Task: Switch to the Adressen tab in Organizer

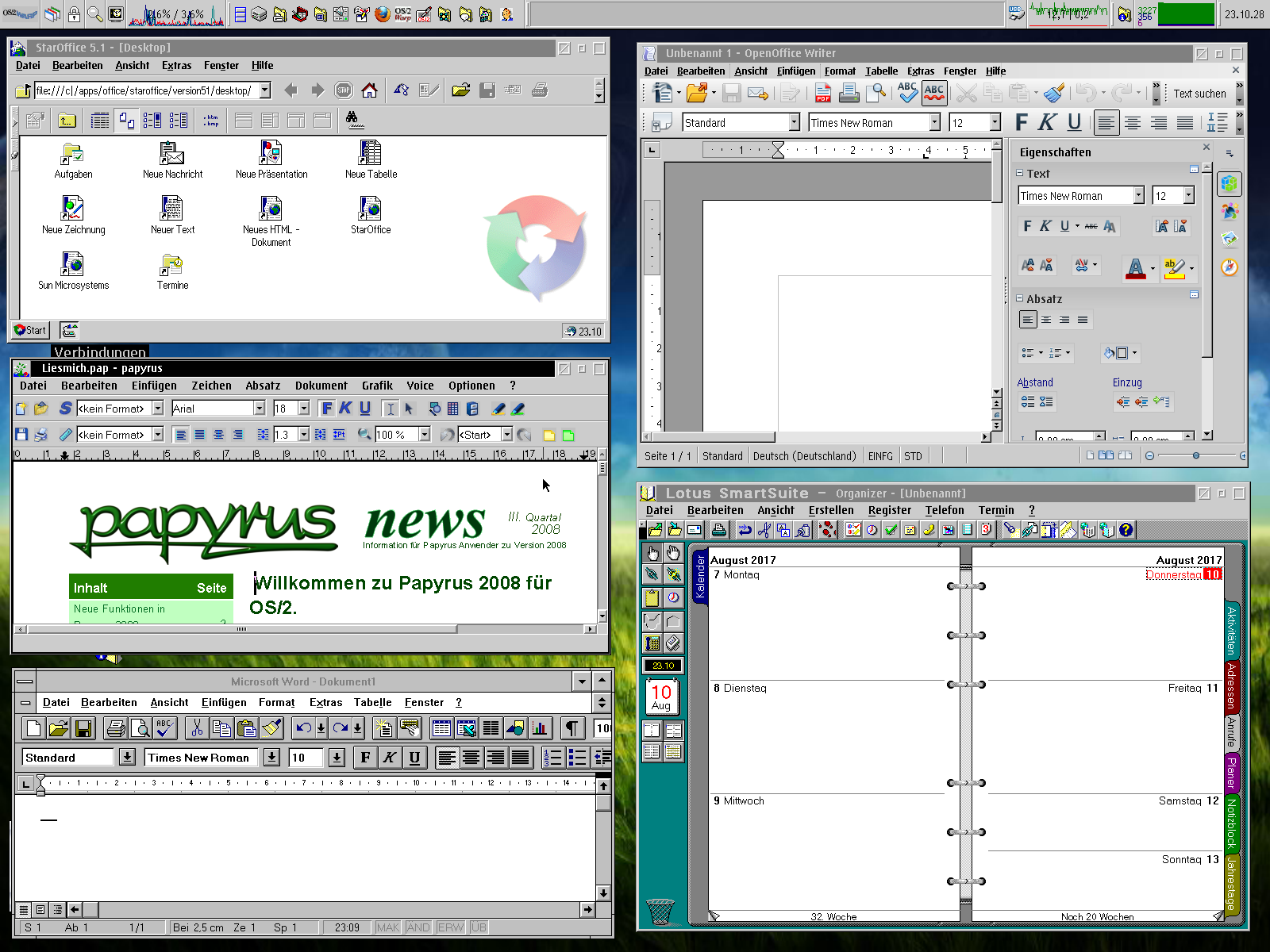Action: tap(1231, 686)
